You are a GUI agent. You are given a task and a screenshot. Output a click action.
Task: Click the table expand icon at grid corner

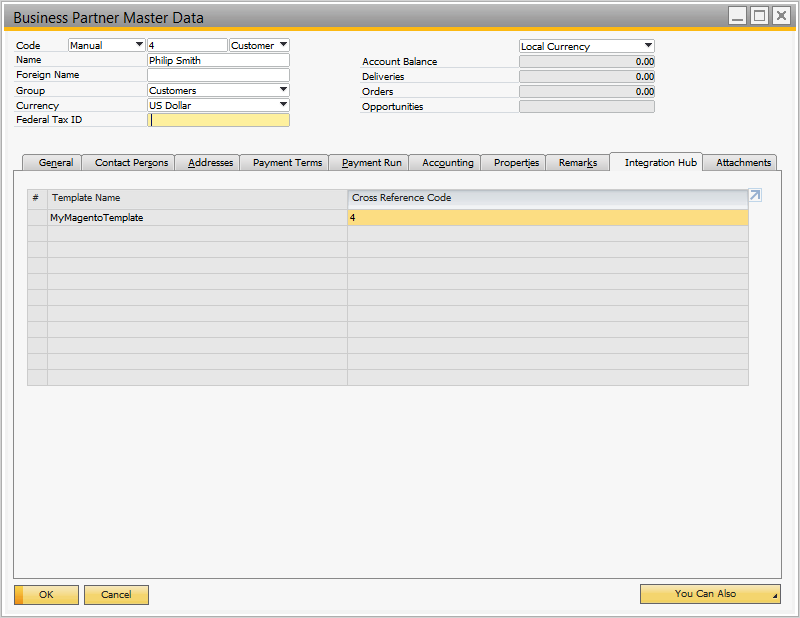755,196
